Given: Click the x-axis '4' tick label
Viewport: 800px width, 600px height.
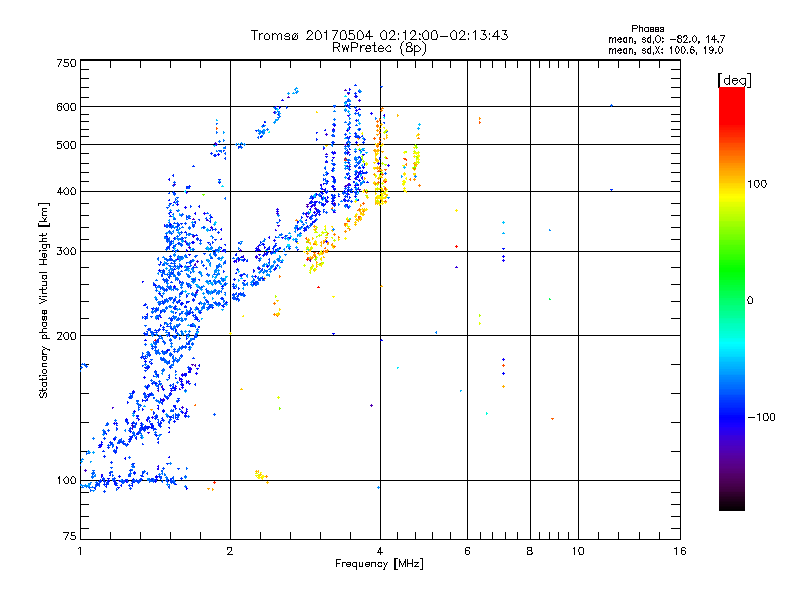Looking at the screenshot, I should coord(380,551).
